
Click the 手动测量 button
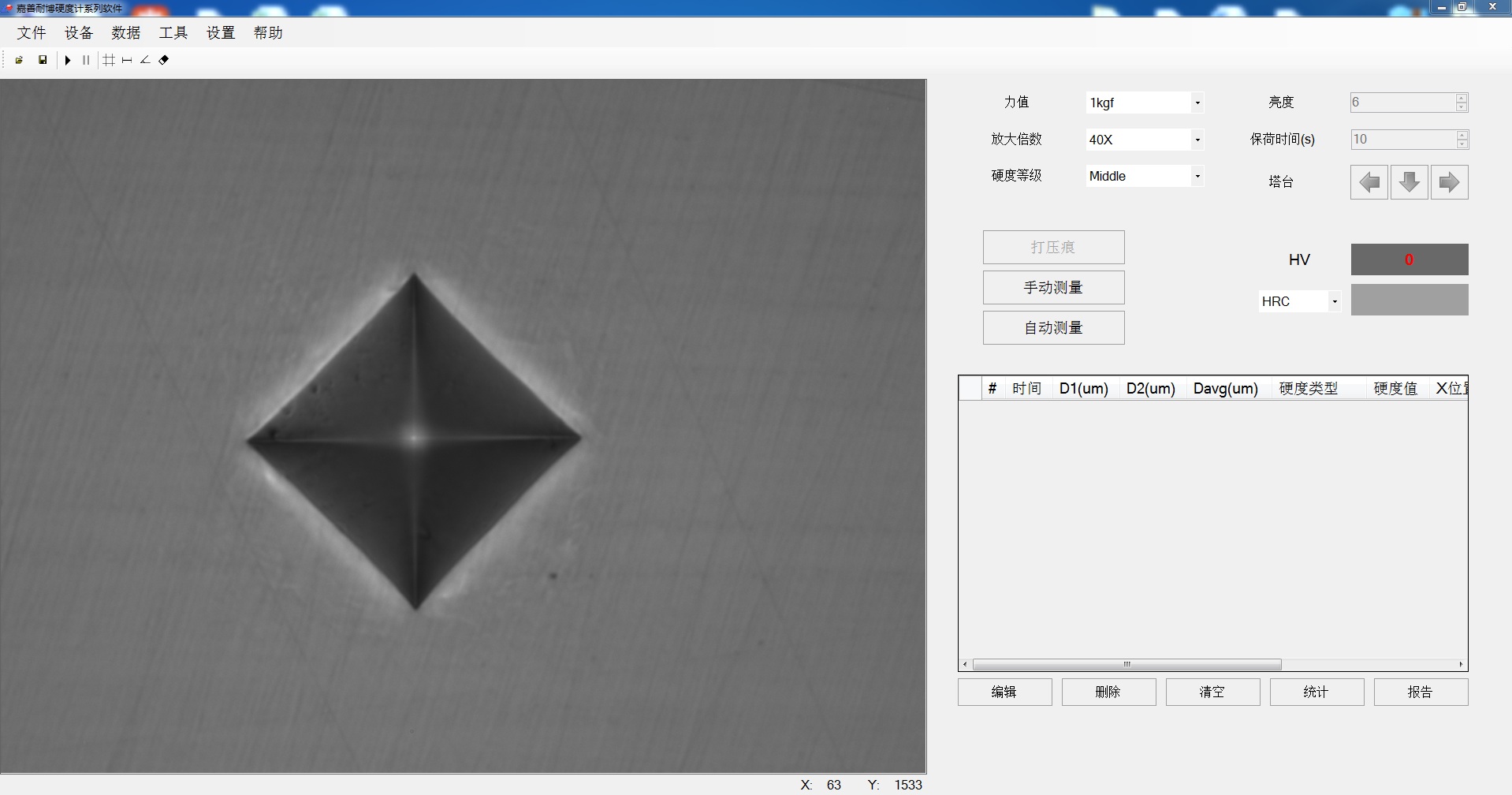[1053, 288]
